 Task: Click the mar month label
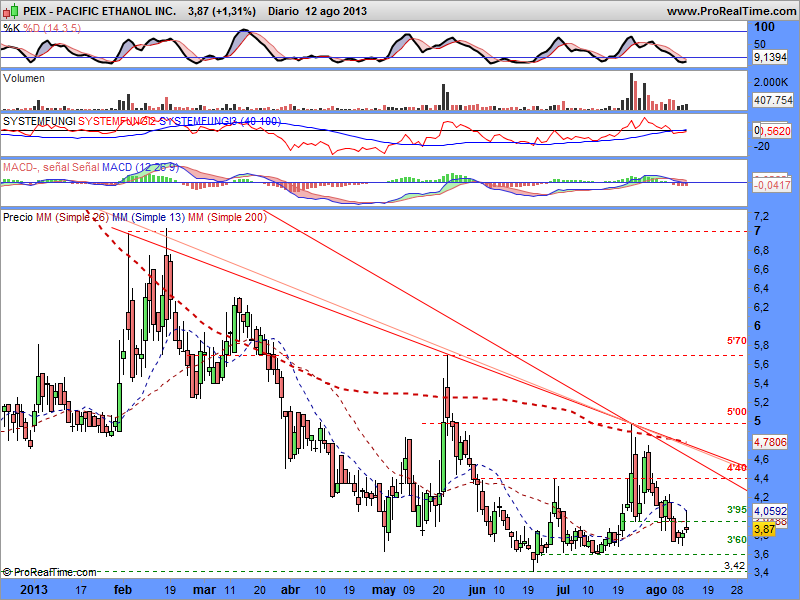(x=204, y=590)
